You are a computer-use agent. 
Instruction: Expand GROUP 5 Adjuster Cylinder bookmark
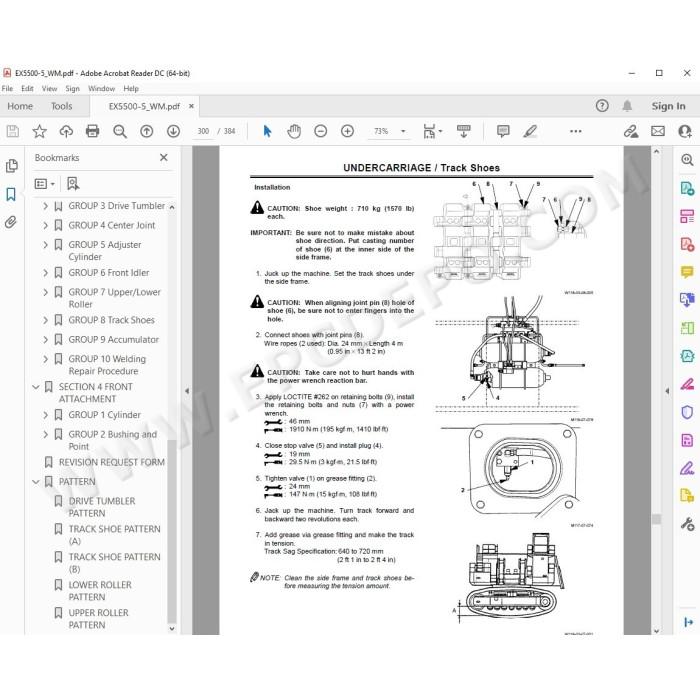45,245
